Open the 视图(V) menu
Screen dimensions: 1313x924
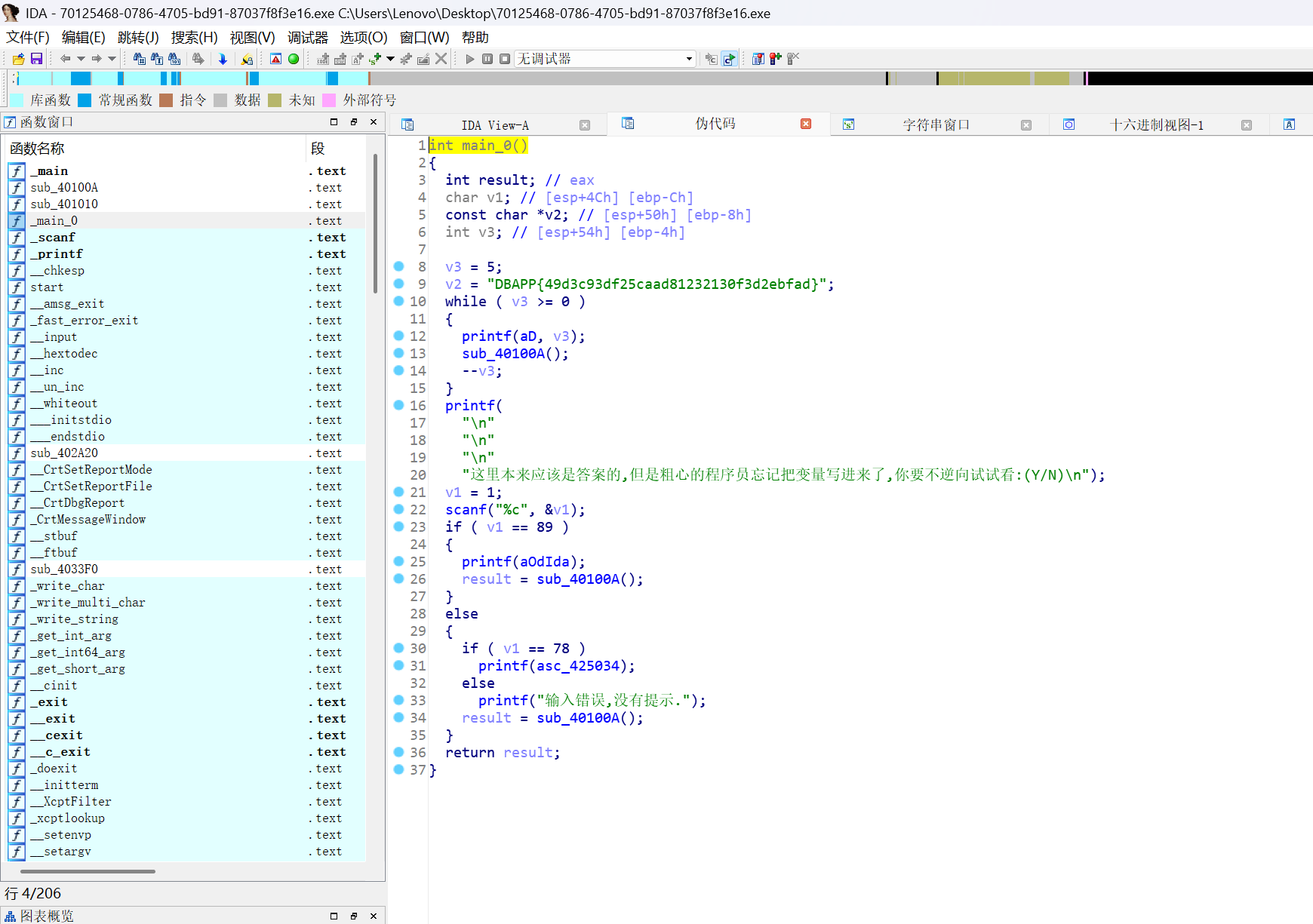(252, 38)
